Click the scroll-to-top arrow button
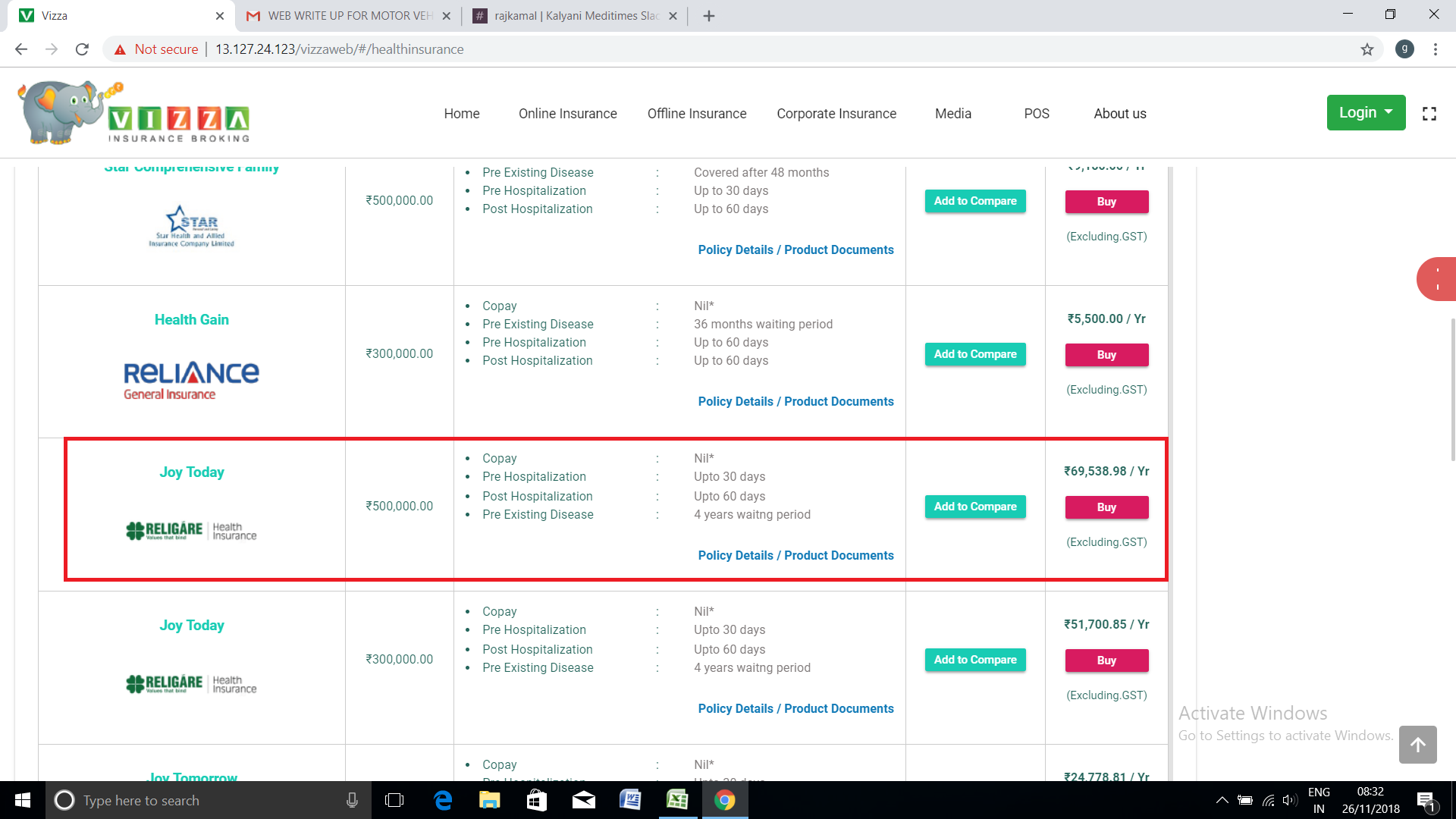This screenshot has height=819, width=1456. [1418, 745]
